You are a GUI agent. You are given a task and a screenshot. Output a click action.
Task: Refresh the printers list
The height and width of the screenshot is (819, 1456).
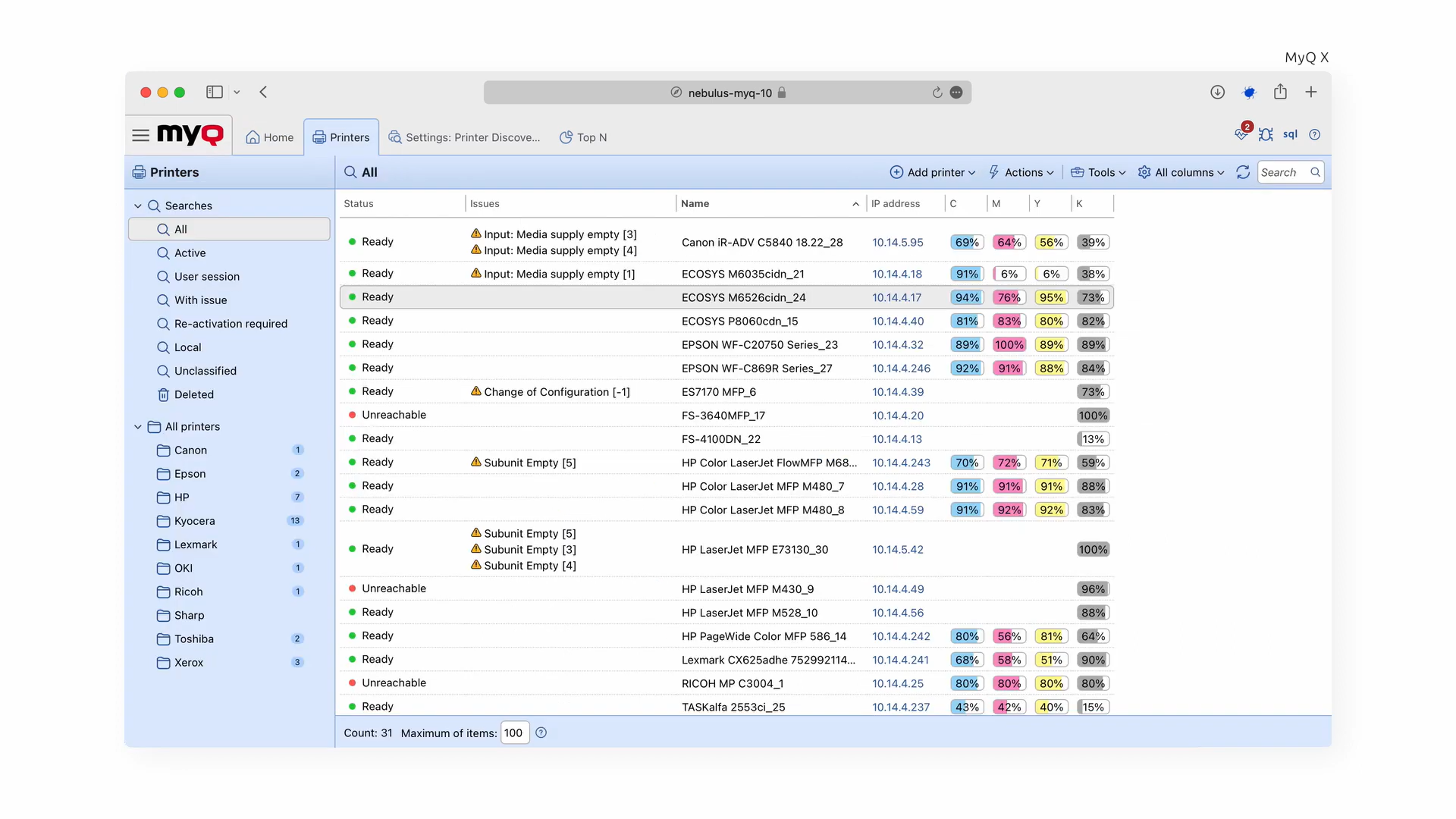point(1243,172)
